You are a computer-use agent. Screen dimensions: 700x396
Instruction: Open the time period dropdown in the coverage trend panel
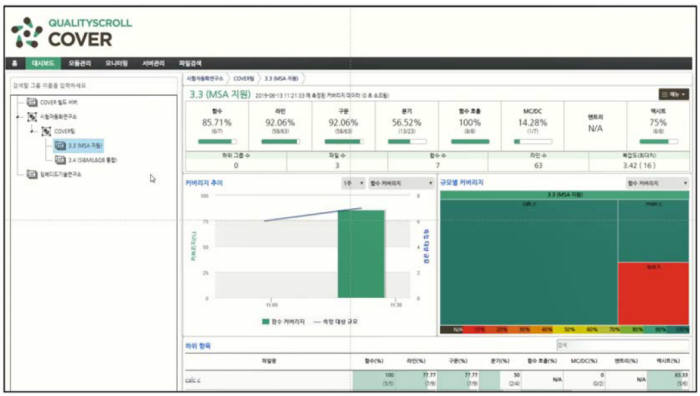tap(353, 183)
